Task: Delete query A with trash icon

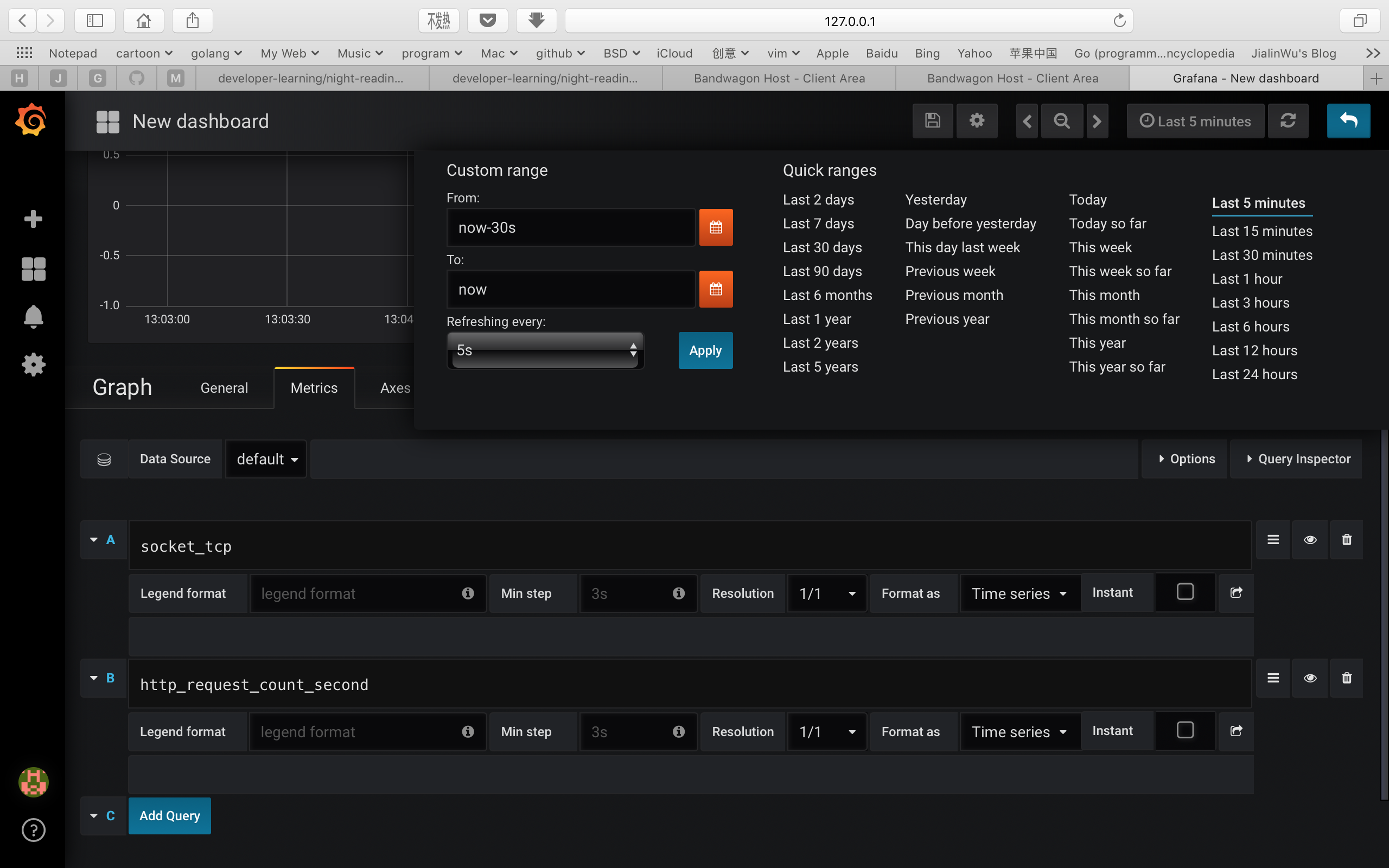Action: pos(1347,540)
